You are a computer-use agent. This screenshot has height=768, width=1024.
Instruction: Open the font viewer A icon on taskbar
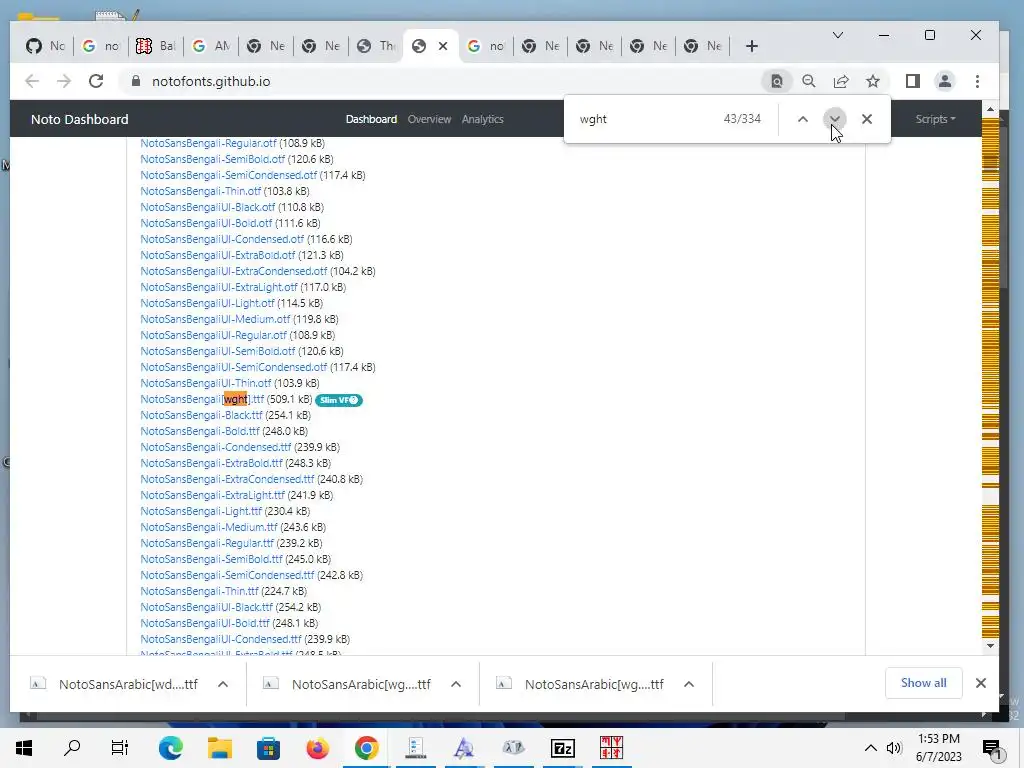tap(464, 748)
